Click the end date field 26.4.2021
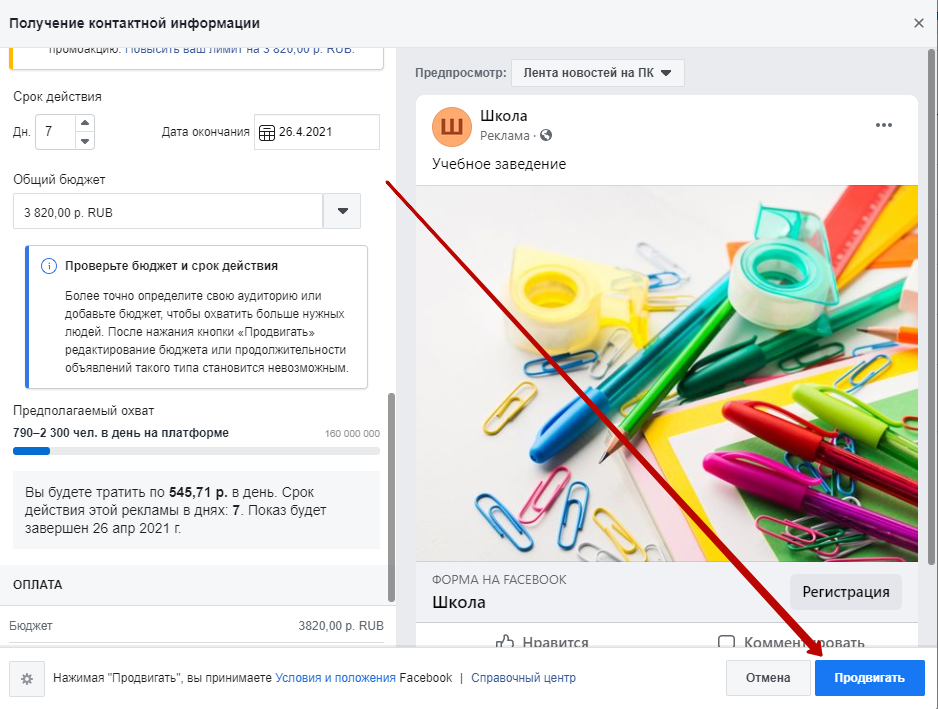 317,132
